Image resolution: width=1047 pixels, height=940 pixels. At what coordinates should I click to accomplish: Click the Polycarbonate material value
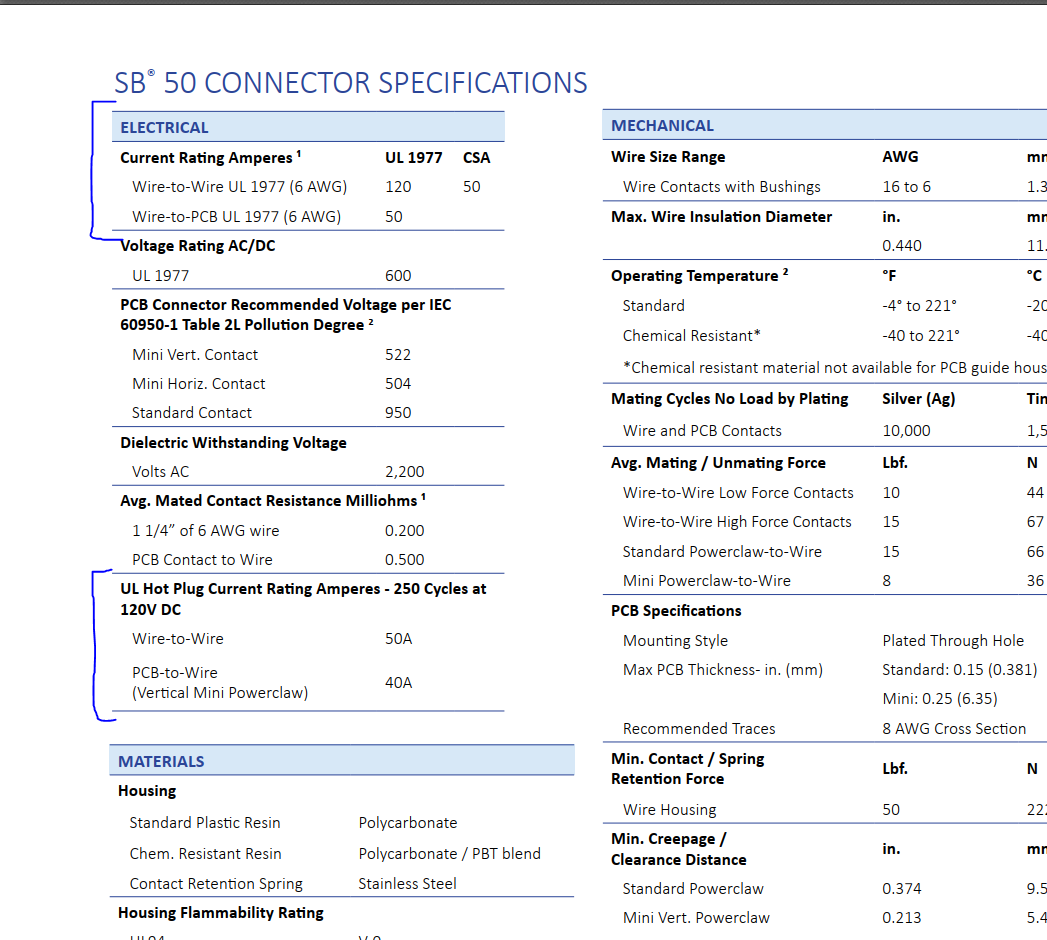pos(408,822)
